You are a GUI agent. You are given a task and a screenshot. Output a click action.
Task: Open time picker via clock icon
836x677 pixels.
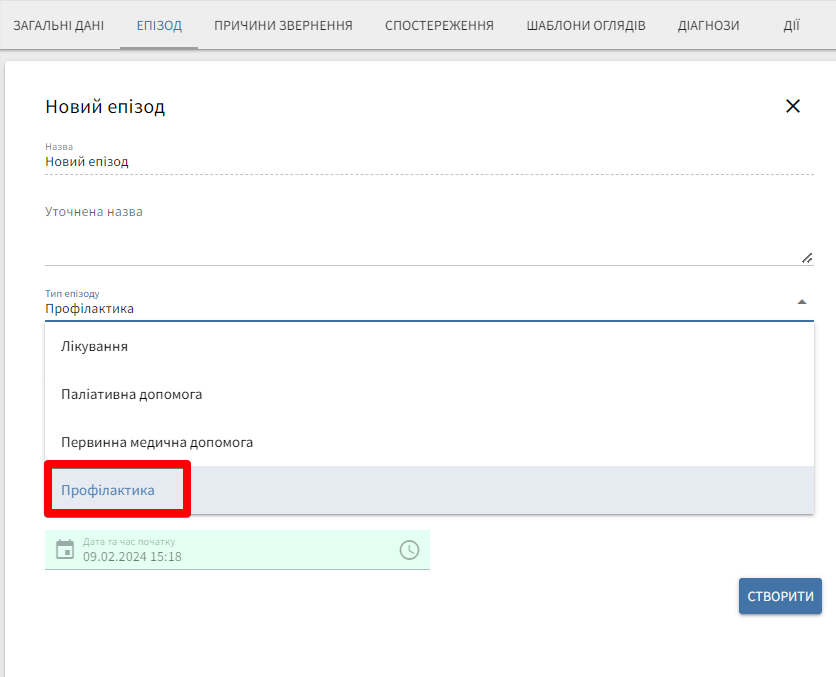coord(409,549)
